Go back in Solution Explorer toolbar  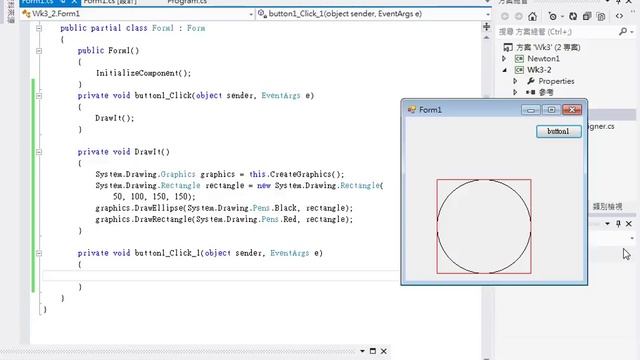click(x=505, y=16)
